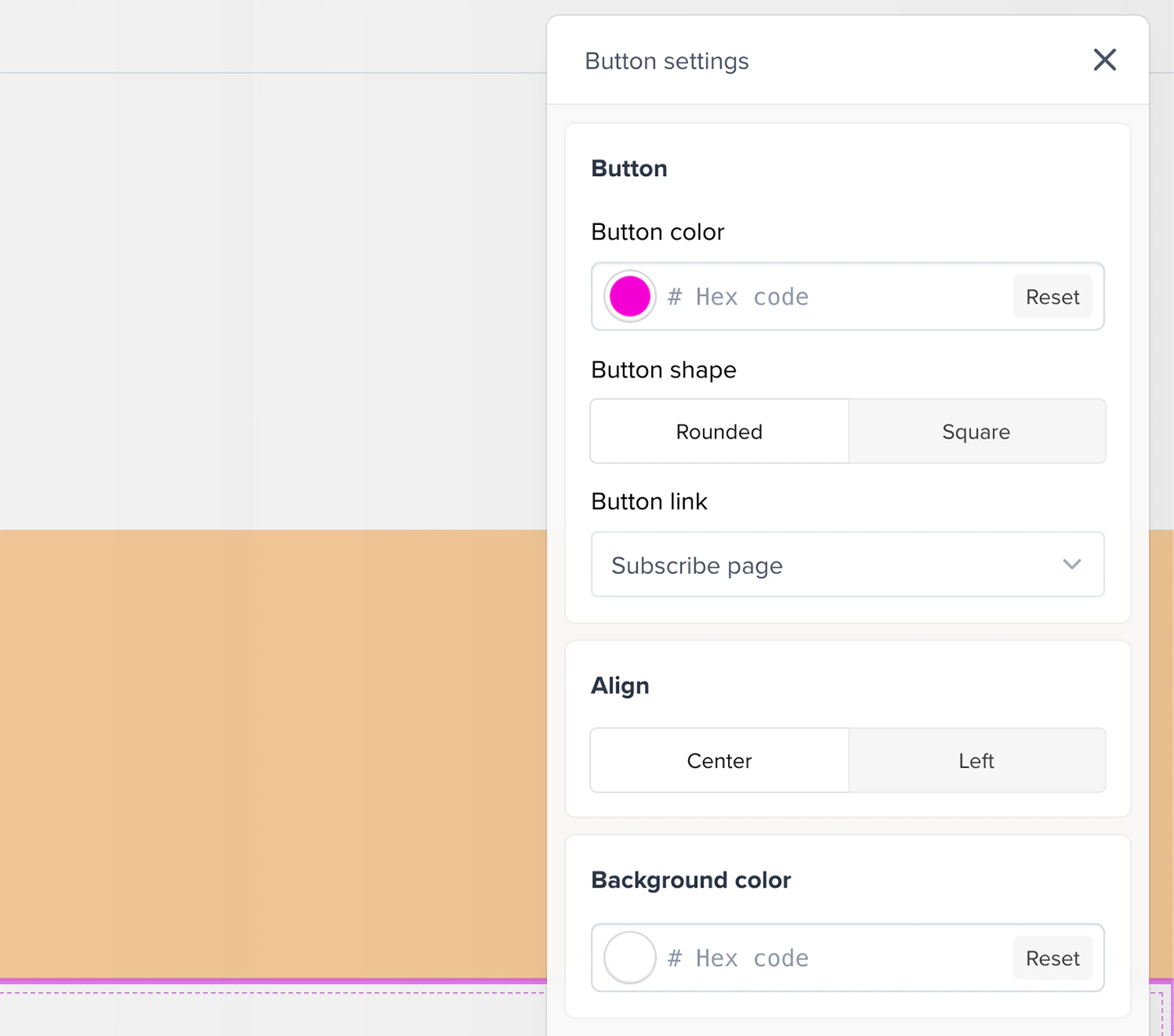Click the Subscribe page dropdown text
The height and width of the screenshot is (1036, 1174).
click(696, 565)
